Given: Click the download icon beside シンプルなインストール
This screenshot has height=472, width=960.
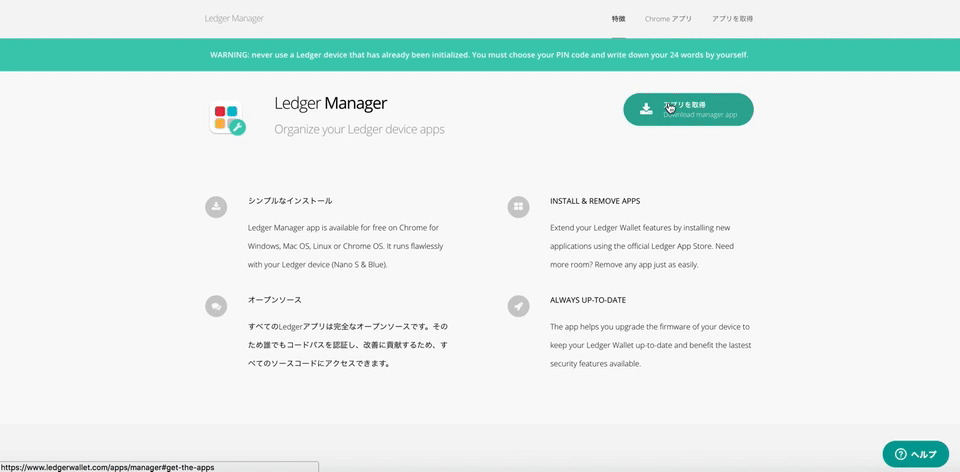Looking at the screenshot, I should (216, 207).
